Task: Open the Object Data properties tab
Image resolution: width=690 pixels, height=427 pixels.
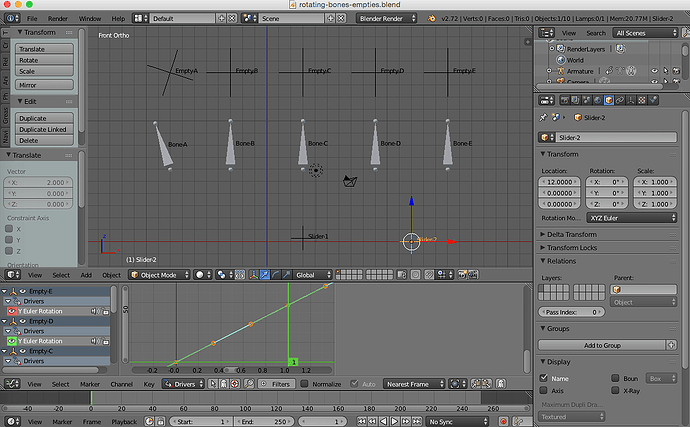Action: pyautogui.click(x=631, y=100)
